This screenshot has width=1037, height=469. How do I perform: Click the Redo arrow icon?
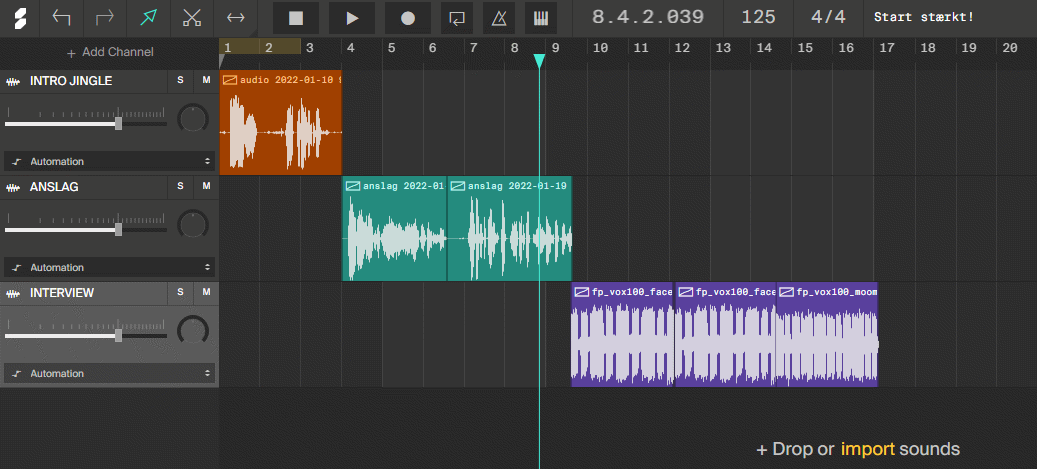[x=105, y=18]
